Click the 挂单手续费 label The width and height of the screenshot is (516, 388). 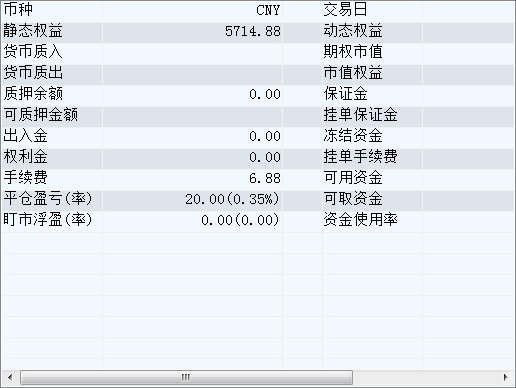361,157
